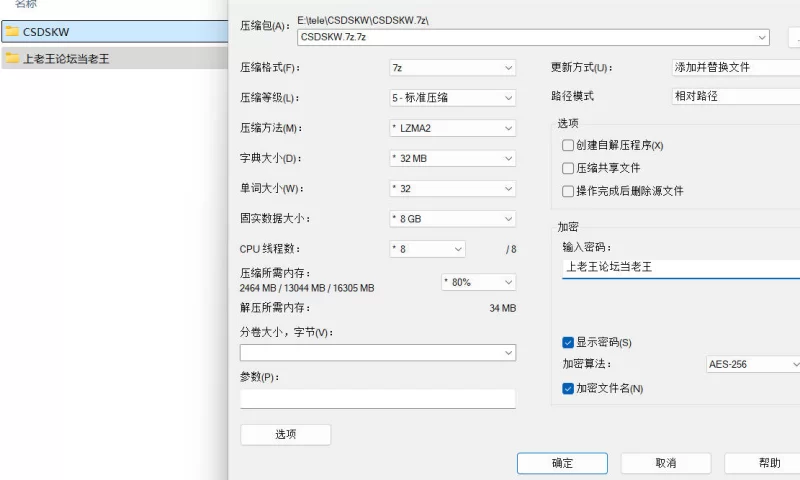Viewport: 800px width, 480px height.
Task: Expand the CPU 线程数 dropdown
Action: (x=427, y=249)
